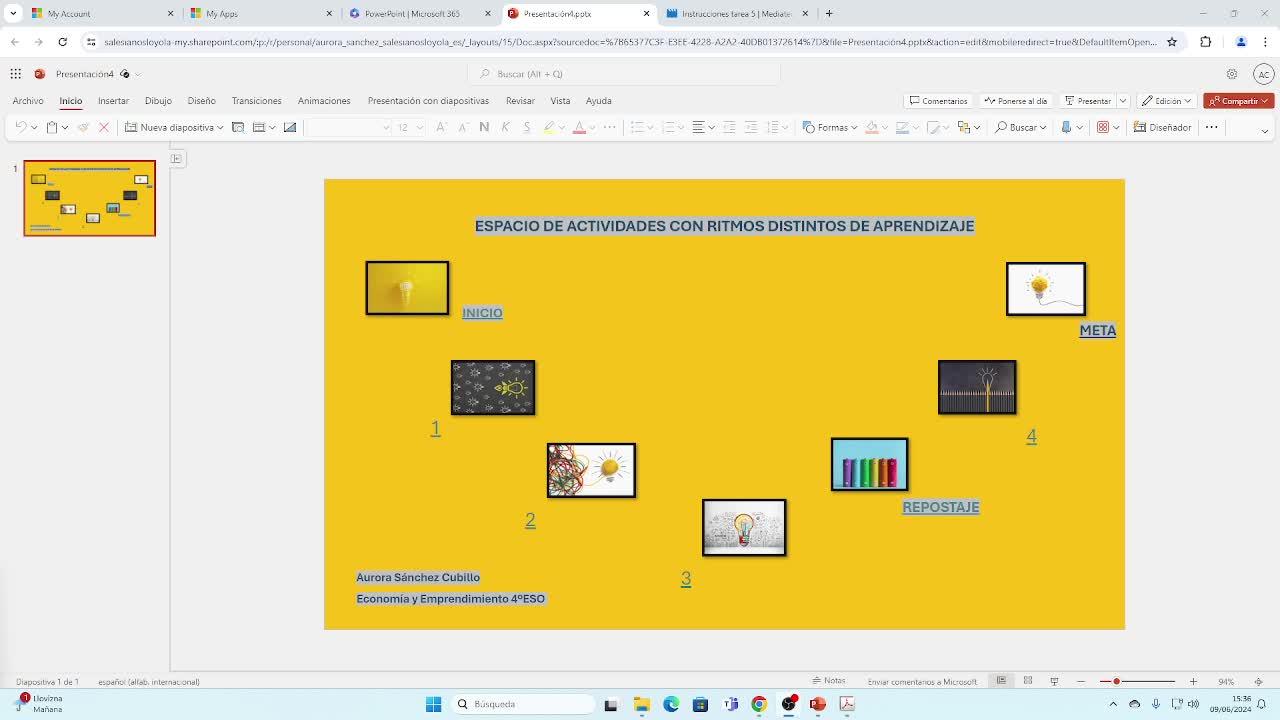Collapse the slide thumbnail panel

(x=176, y=158)
